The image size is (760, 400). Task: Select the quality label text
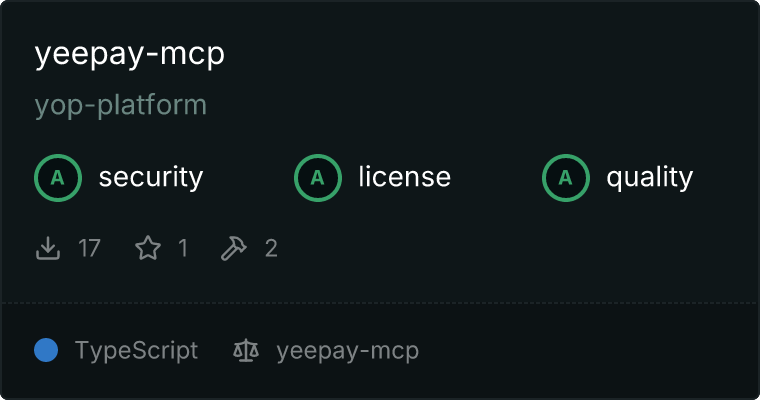point(649,178)
